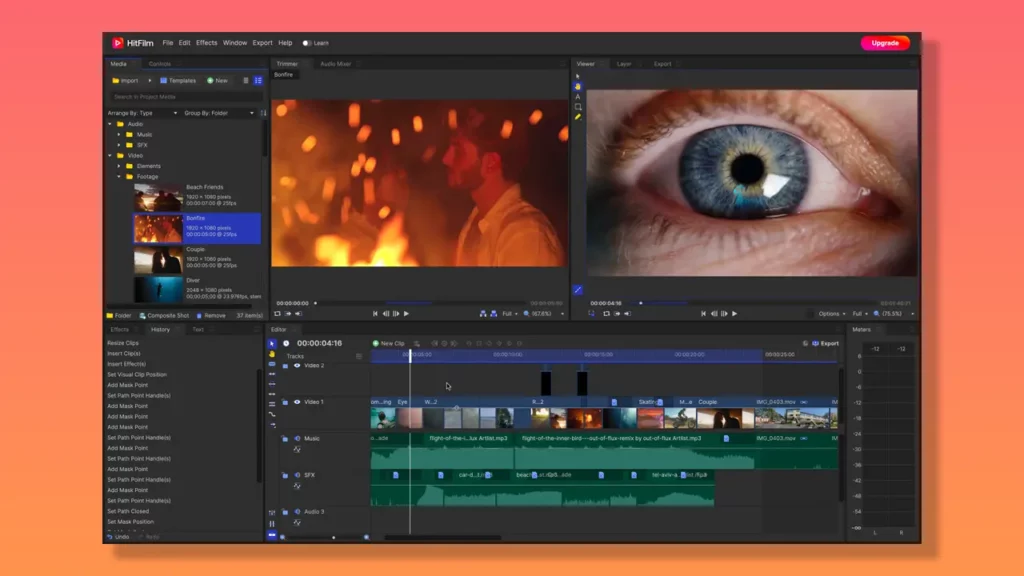Image resolution: width=1024 pixels, height=576 pixels.
Task: Open the Effects menu
Action: [206, 43]
